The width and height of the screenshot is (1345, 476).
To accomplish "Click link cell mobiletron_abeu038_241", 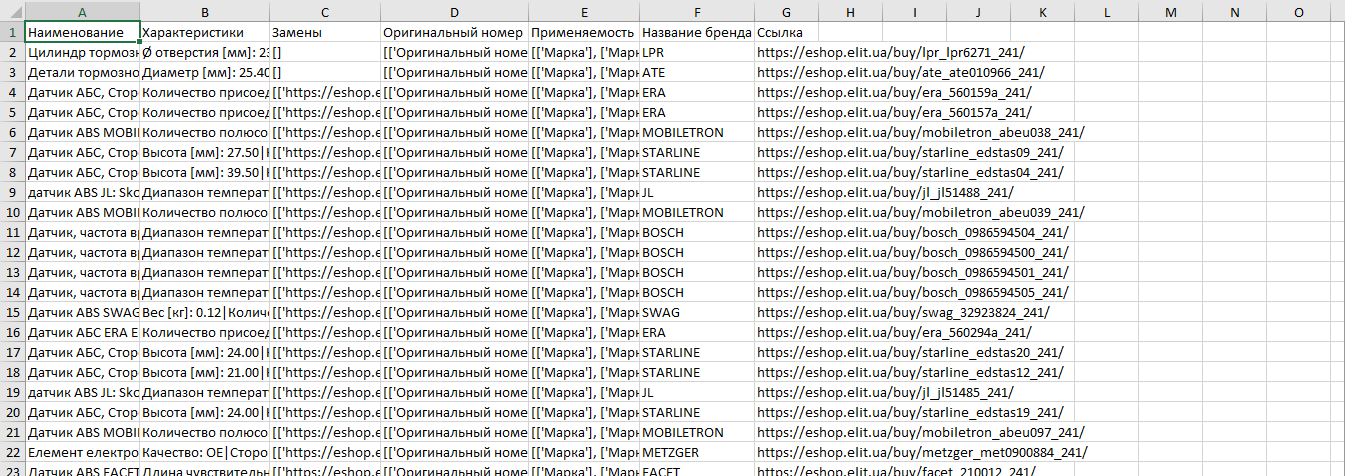I will tap(920, 132).
